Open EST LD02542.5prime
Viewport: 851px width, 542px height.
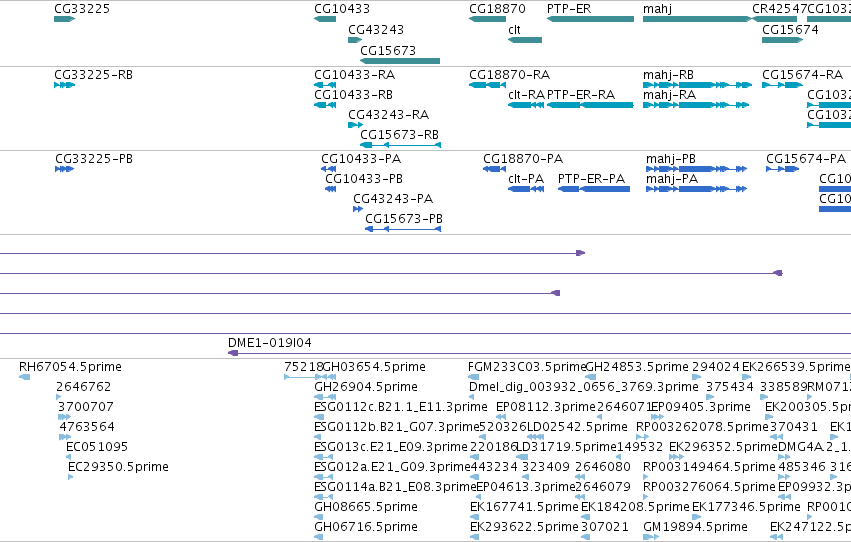click(x=577, y=426)
